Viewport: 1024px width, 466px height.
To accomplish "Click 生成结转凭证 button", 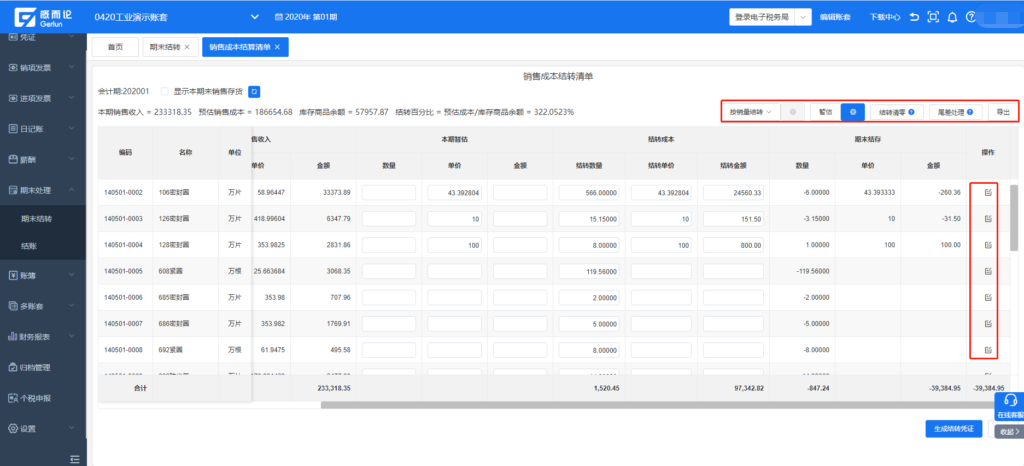I will click(x=953, y=429).
